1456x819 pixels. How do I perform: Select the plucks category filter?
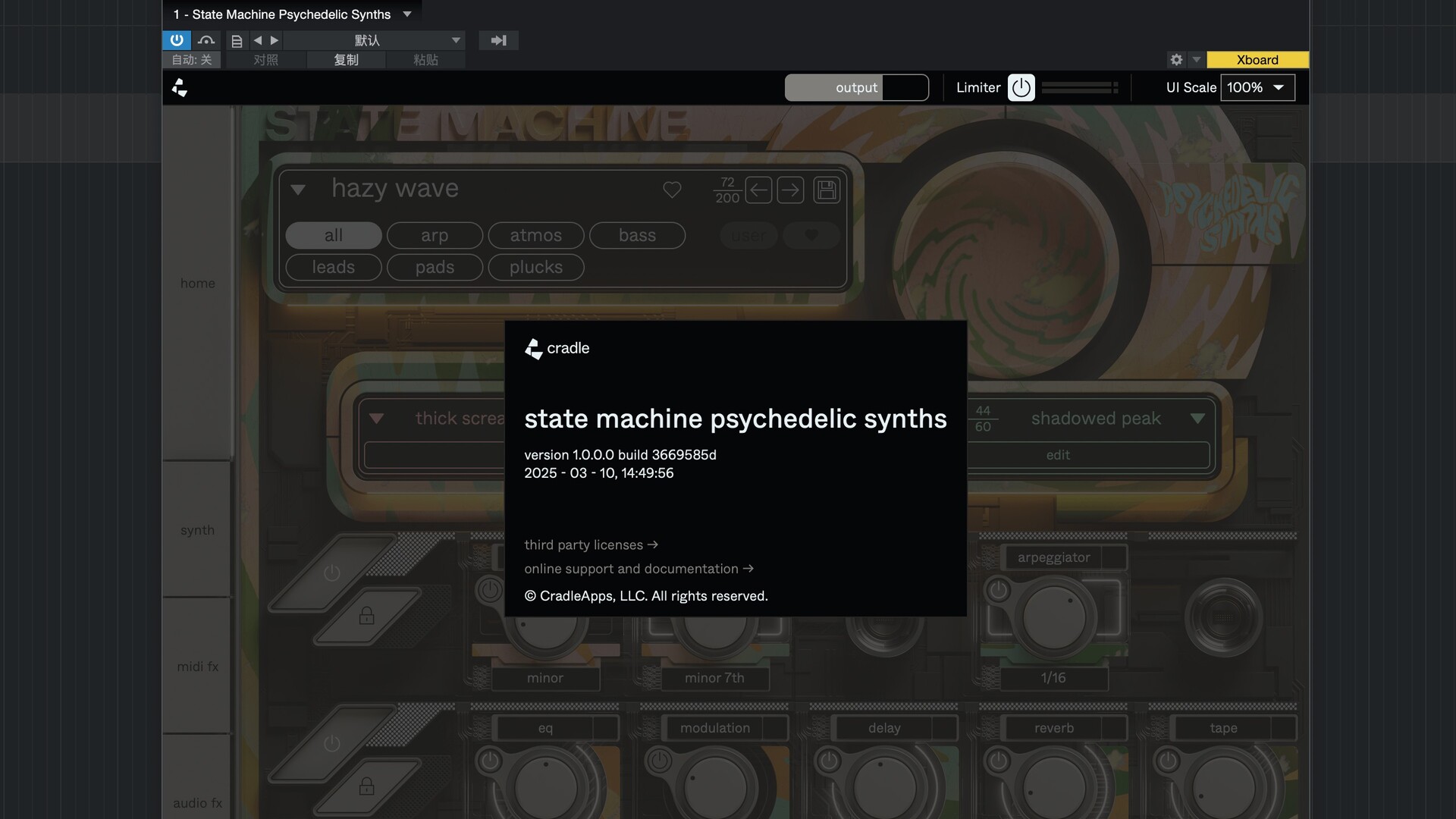tap(536, 268)
